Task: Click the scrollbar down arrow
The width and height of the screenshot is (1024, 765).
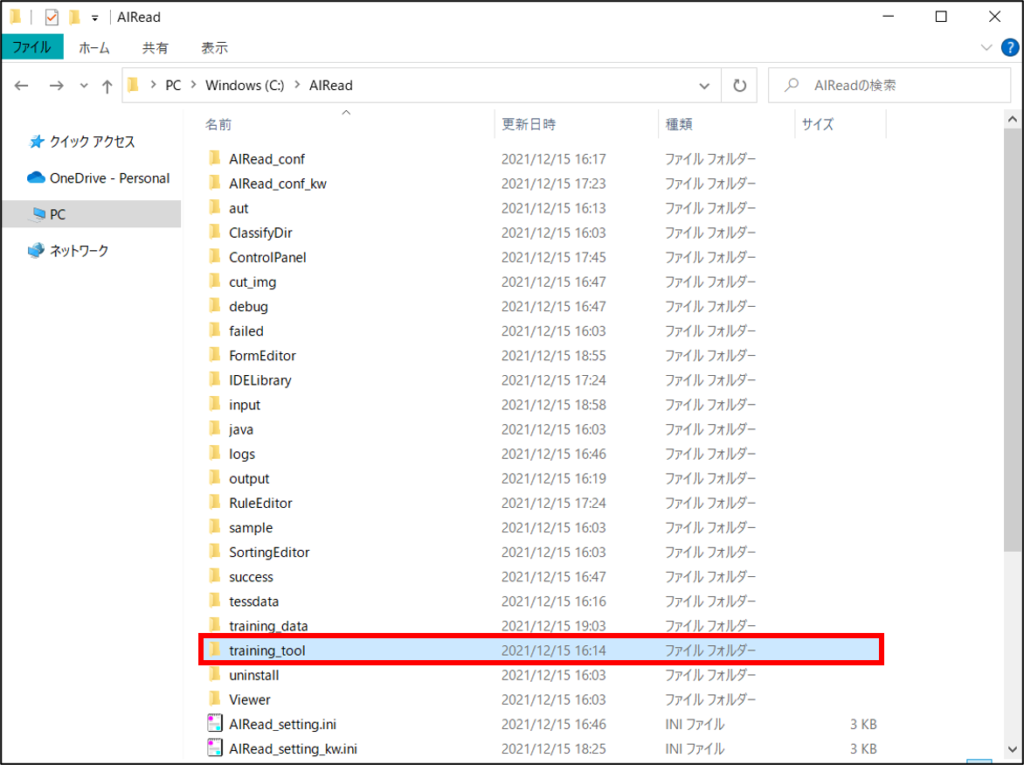Action: (x=1012, y=750)
